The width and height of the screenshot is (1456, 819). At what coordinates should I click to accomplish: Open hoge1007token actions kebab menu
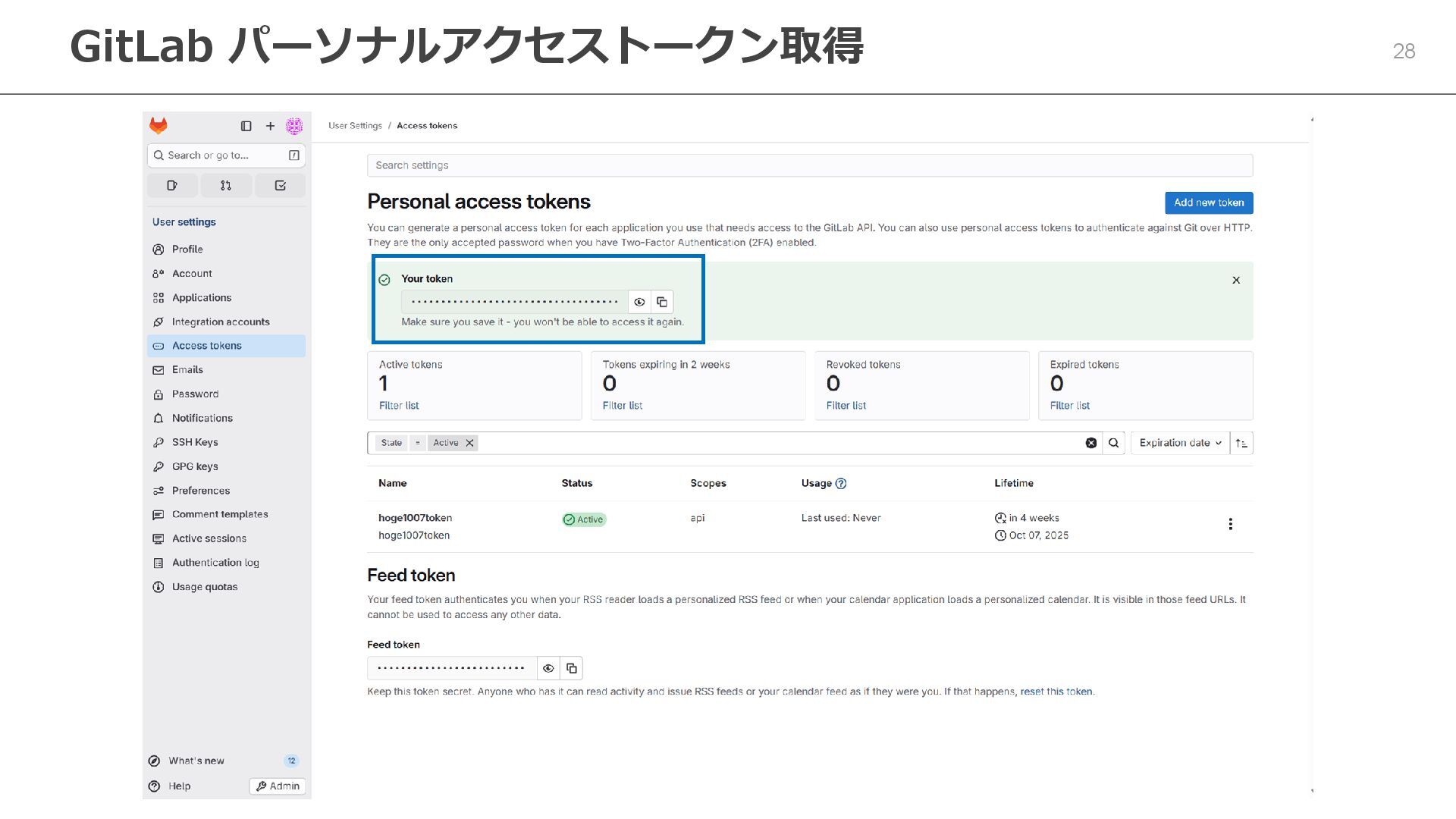coord(1230,524)
